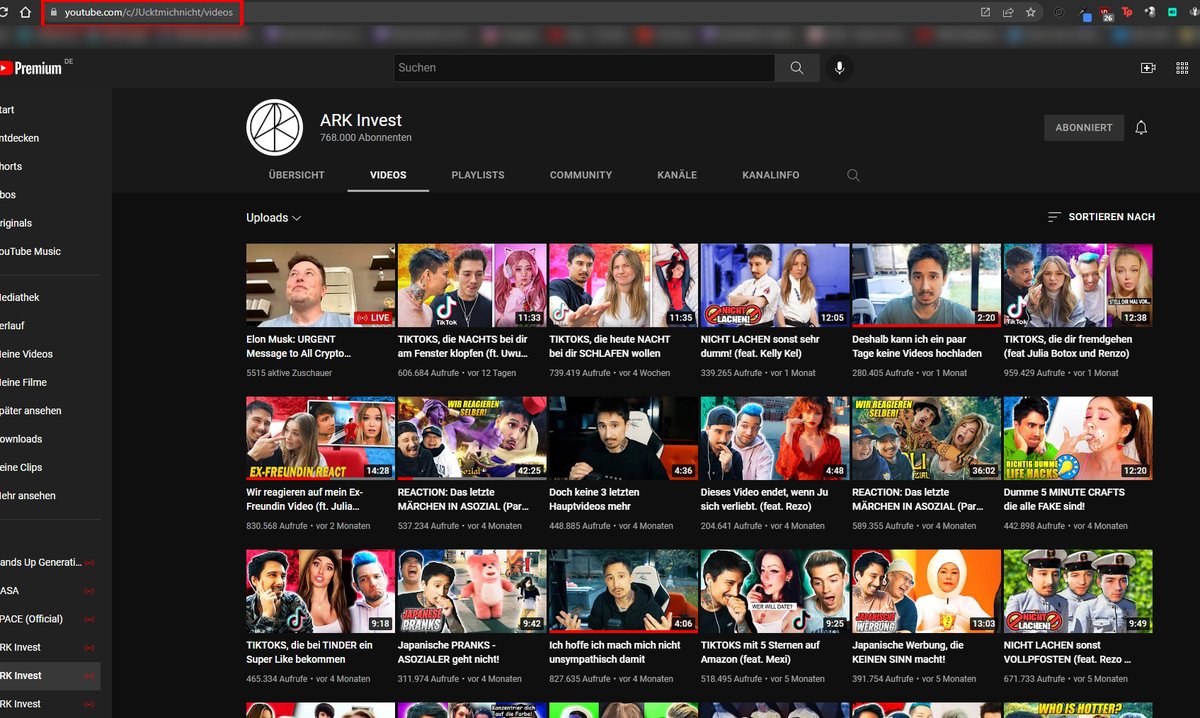Click the red Tp extension icon

click(x=1127, y=12)
